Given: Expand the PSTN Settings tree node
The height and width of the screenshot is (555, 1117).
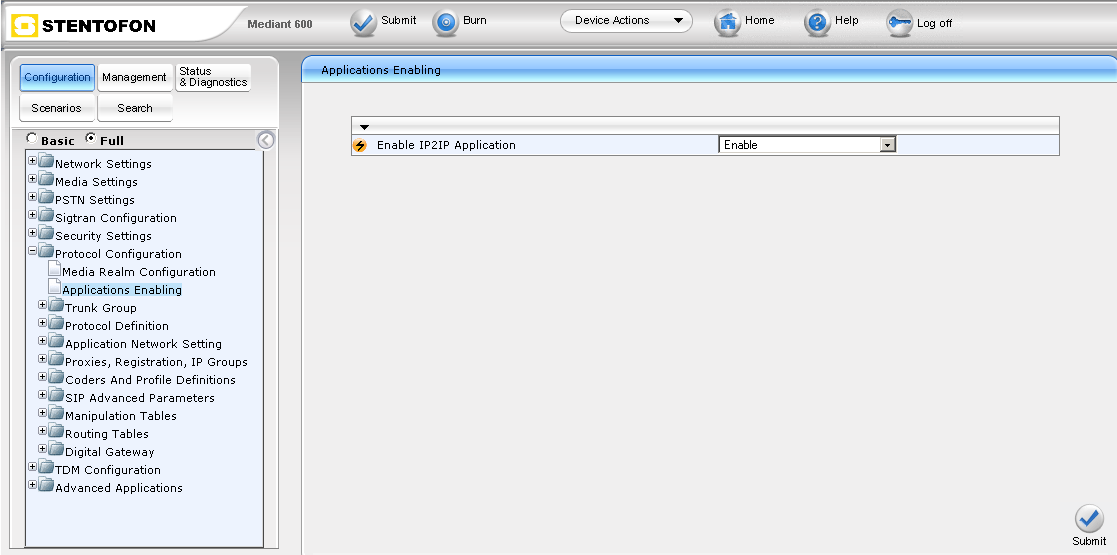Looking at the screenshot, I should pyautogui.click(x=32, y=197).
